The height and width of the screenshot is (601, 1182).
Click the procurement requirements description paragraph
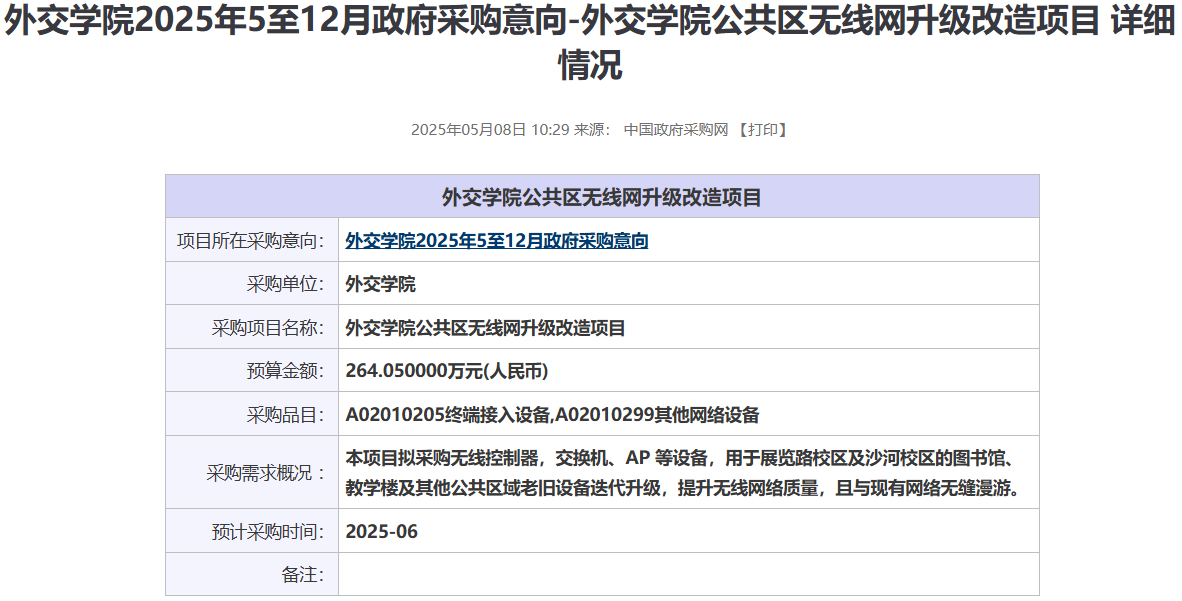682,473
